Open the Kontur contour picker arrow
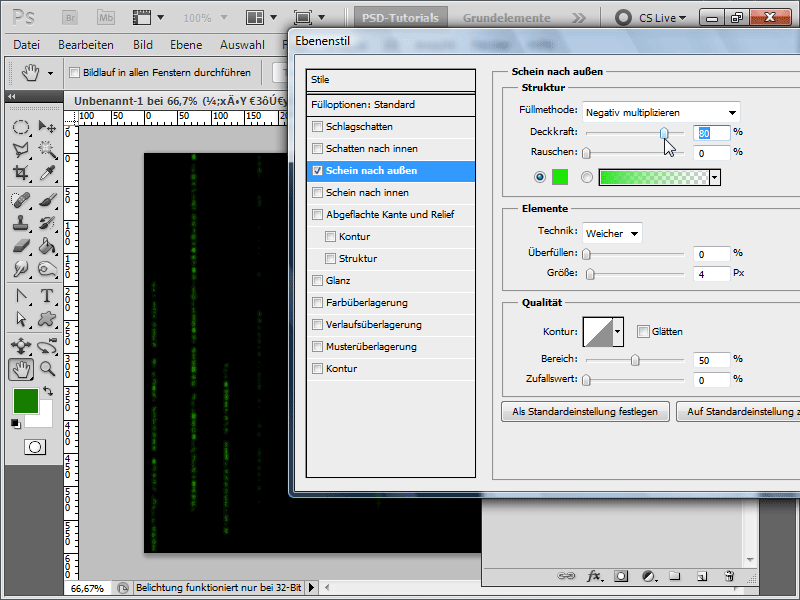 pyautogui.click(x=617, y=332)
